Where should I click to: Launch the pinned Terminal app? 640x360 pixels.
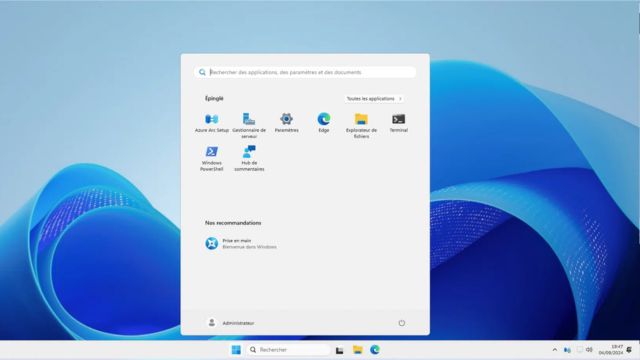click(x=398, y=123)
